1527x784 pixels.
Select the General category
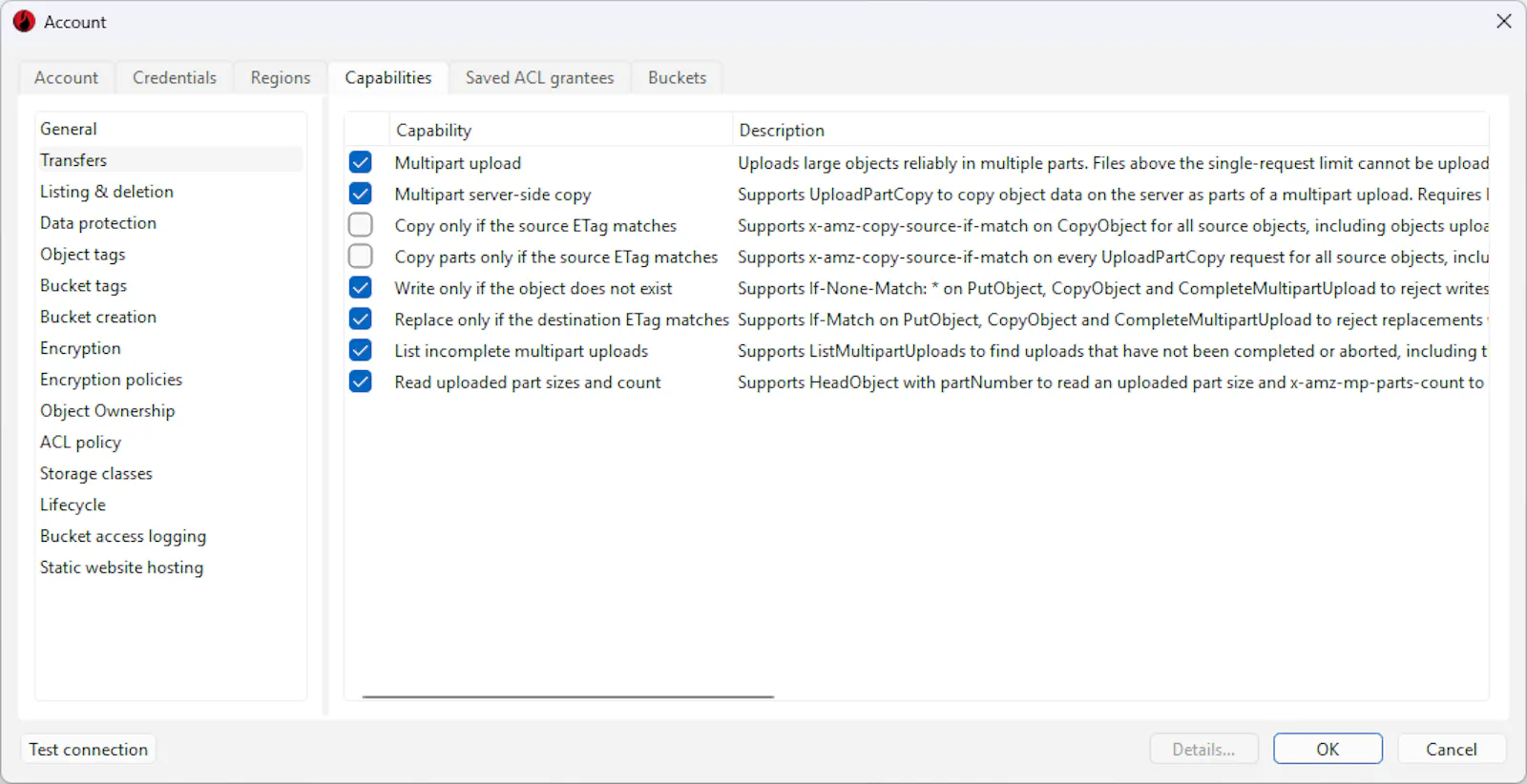click(170, 129)
